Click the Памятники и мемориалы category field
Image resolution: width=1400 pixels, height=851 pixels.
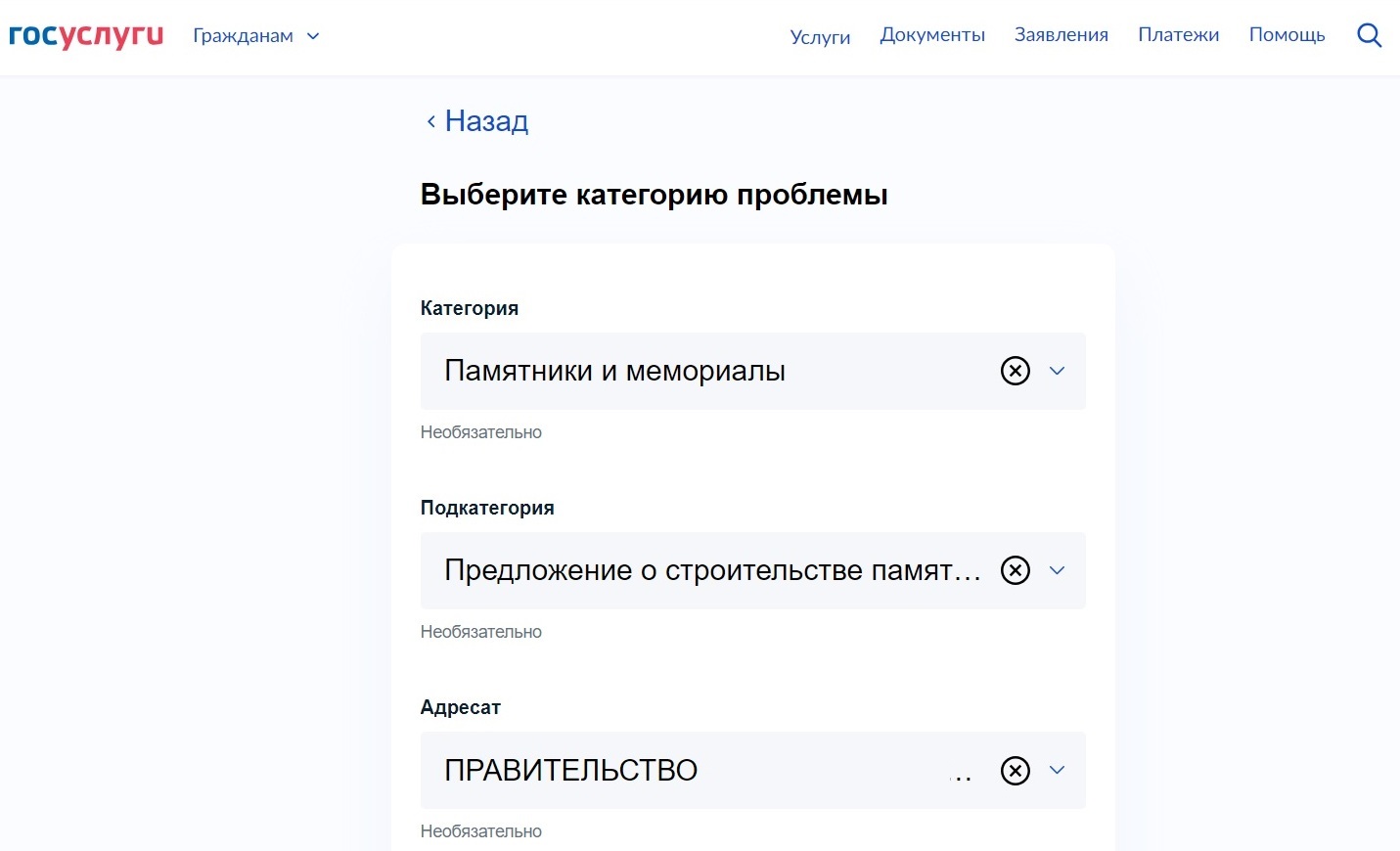coord(685,372)
